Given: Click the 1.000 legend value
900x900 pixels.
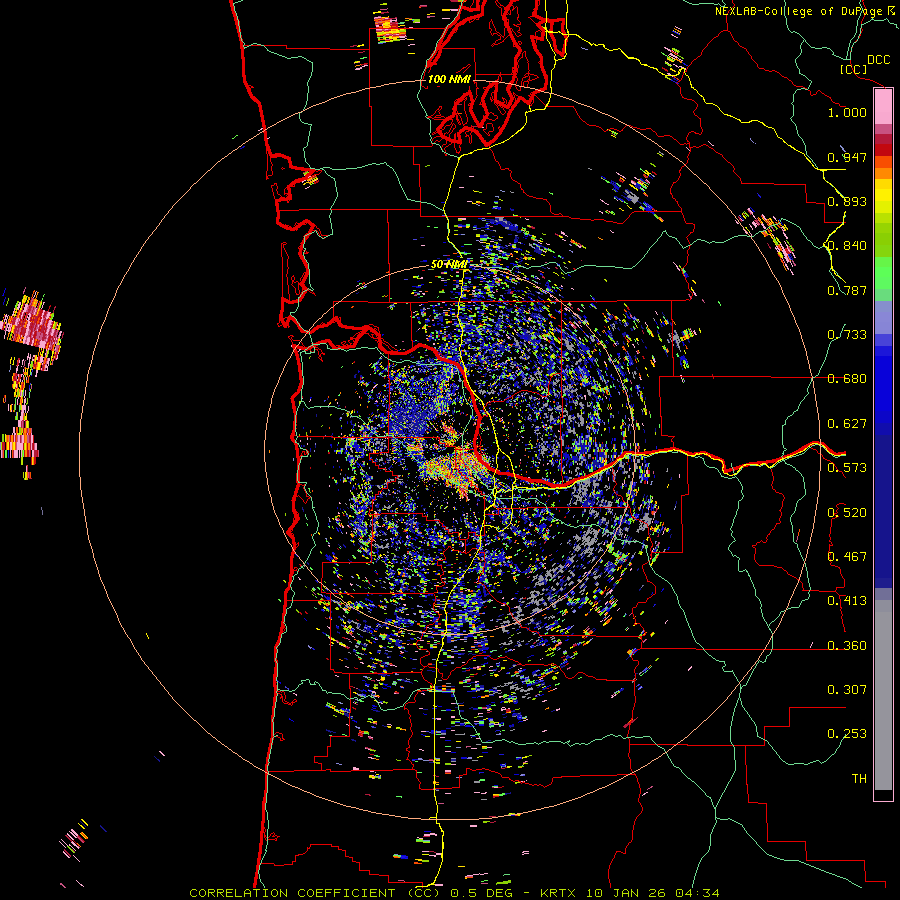Looking at the screenshot, I should 847,112.
